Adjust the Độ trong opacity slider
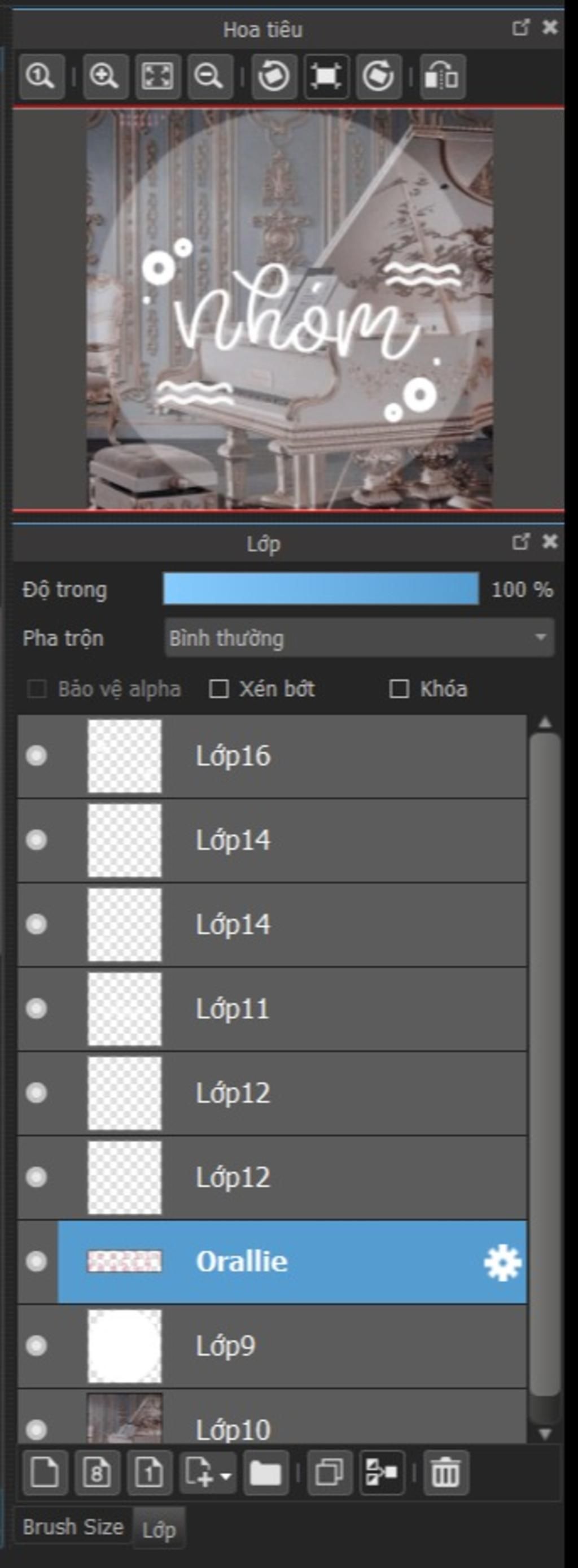This screenshot has width=578, height=1568. tap(321, 589)
